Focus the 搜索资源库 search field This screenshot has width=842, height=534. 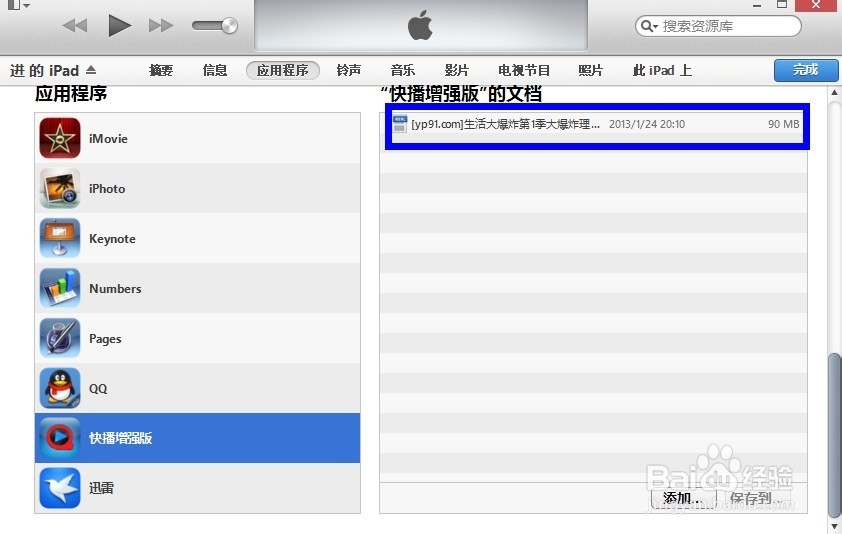coord(718,26)
